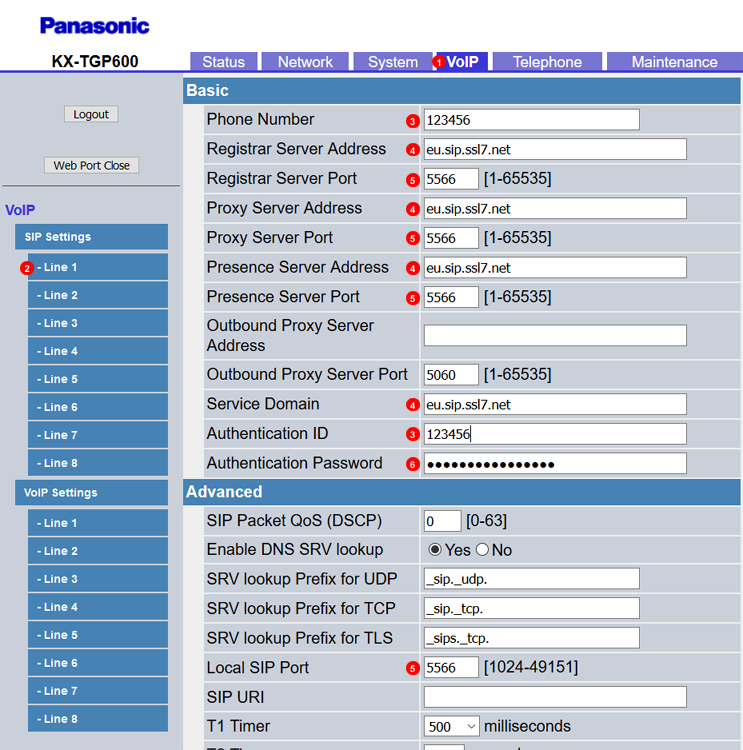
Task: Edit the Proxy Server Address field
Action: click(555, 209)
